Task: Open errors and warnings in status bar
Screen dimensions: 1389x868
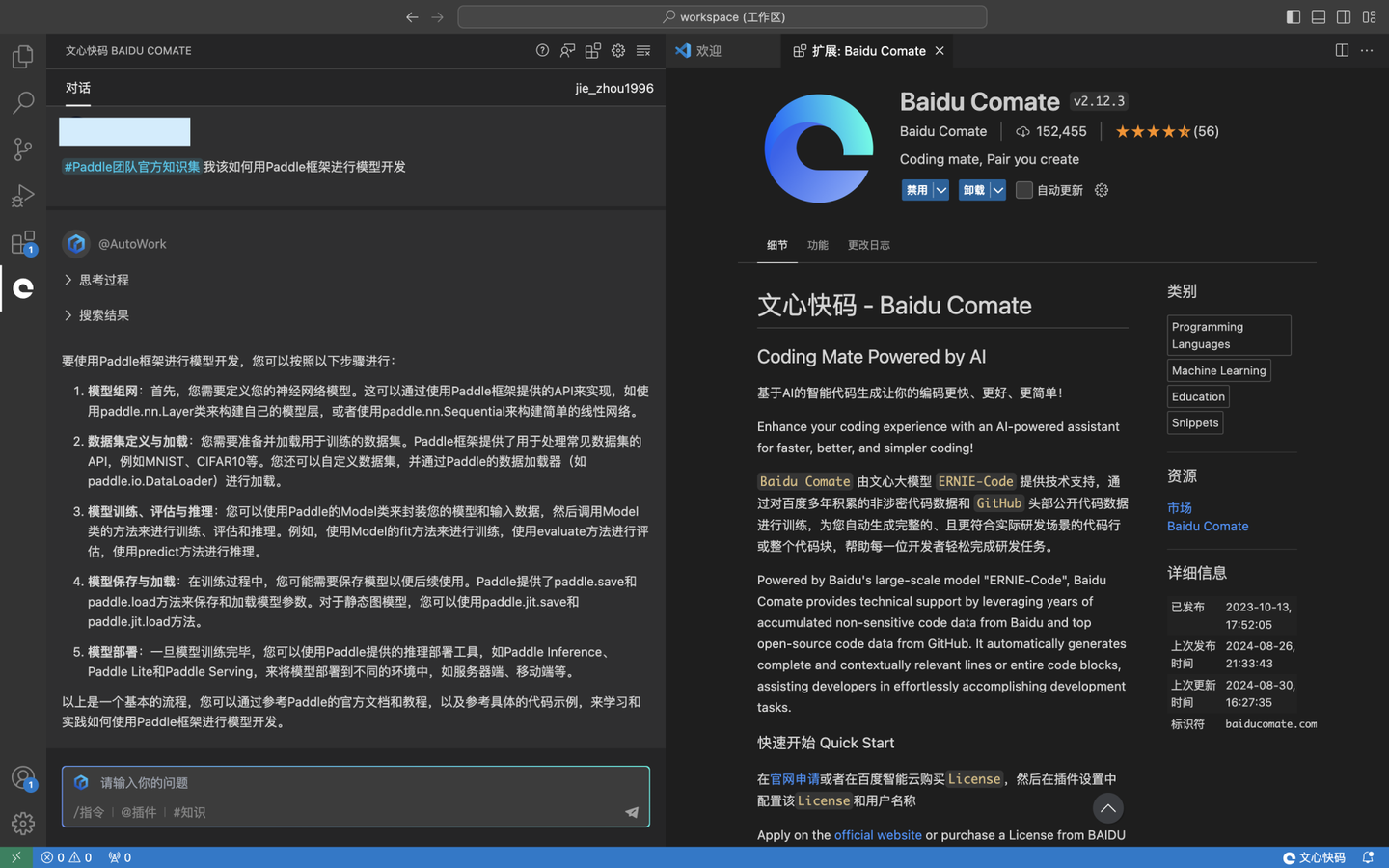Action: (67, 857)
